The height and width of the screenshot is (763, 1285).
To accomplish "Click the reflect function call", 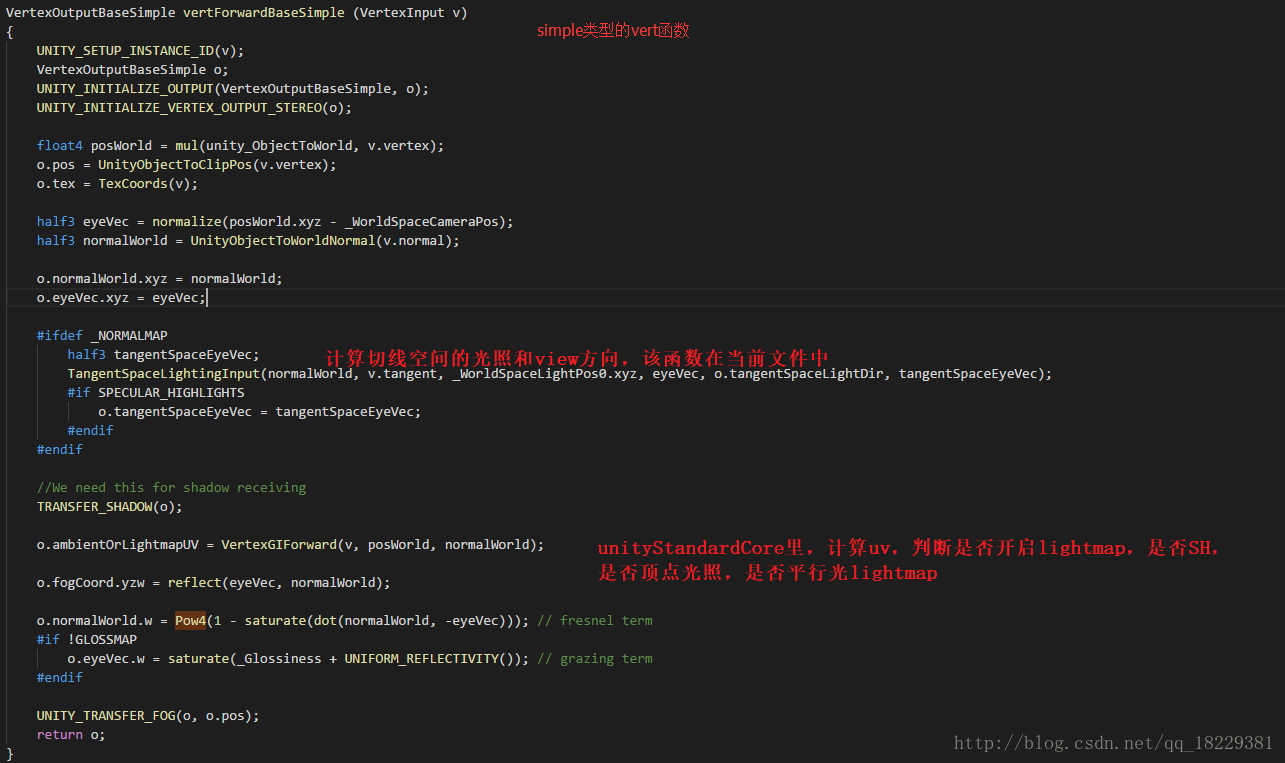I will (194, 583).
